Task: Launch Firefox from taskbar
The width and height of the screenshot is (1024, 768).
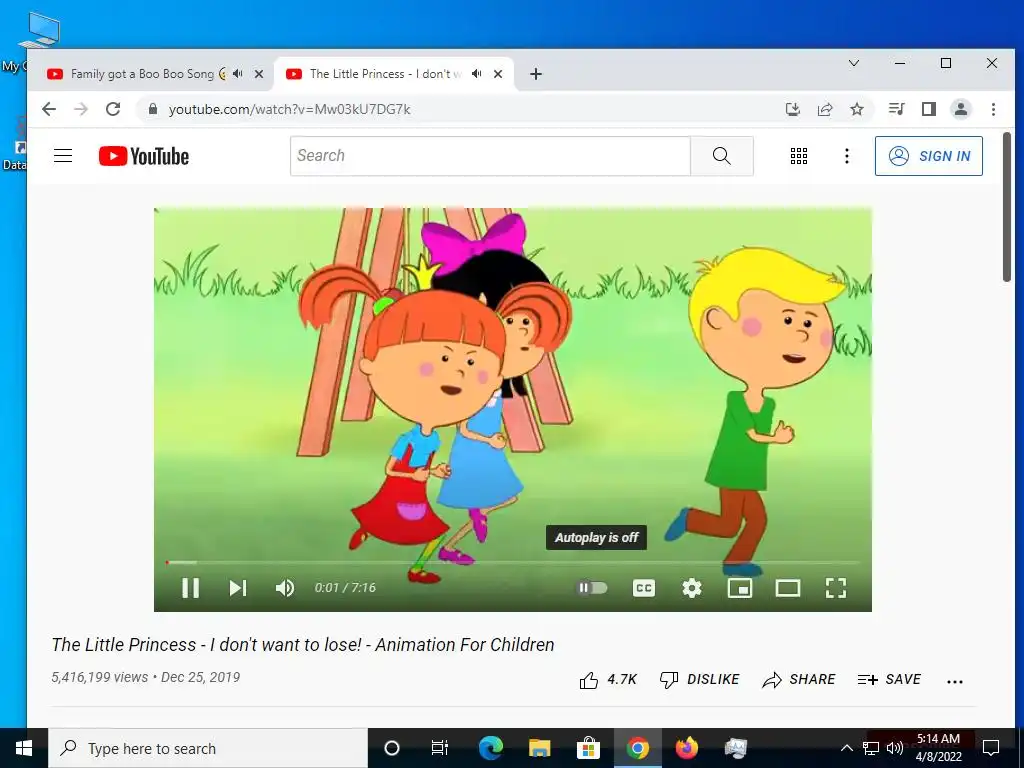Action: point(686,748)
